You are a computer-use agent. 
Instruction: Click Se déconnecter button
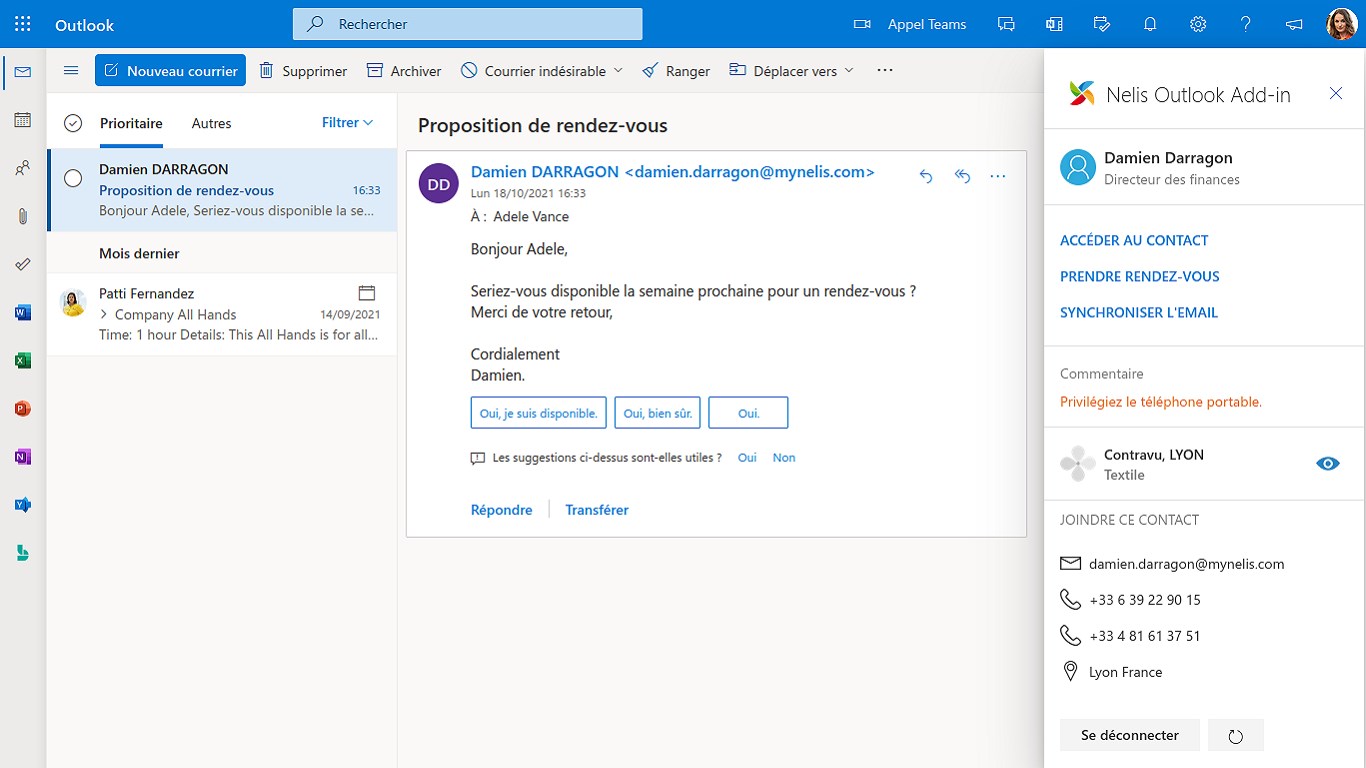(x=1130, y=735)
